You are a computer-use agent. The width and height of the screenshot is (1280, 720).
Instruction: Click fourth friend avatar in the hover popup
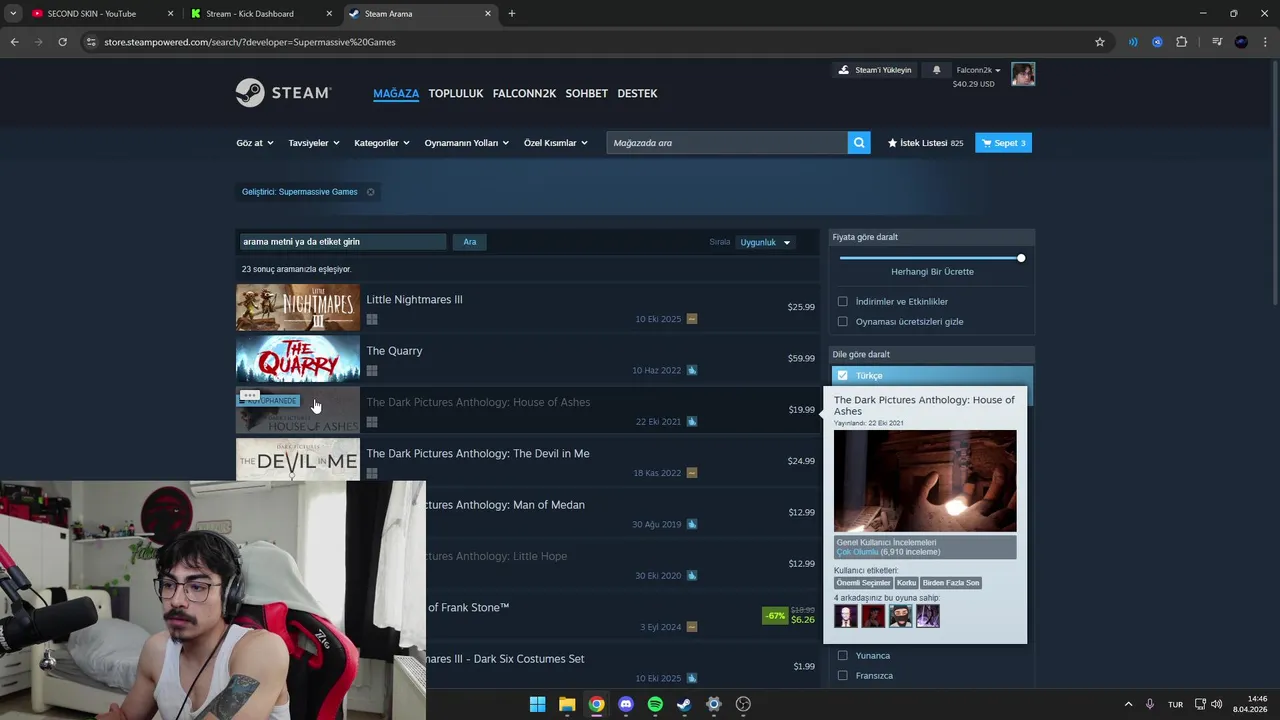click(928, 616)
